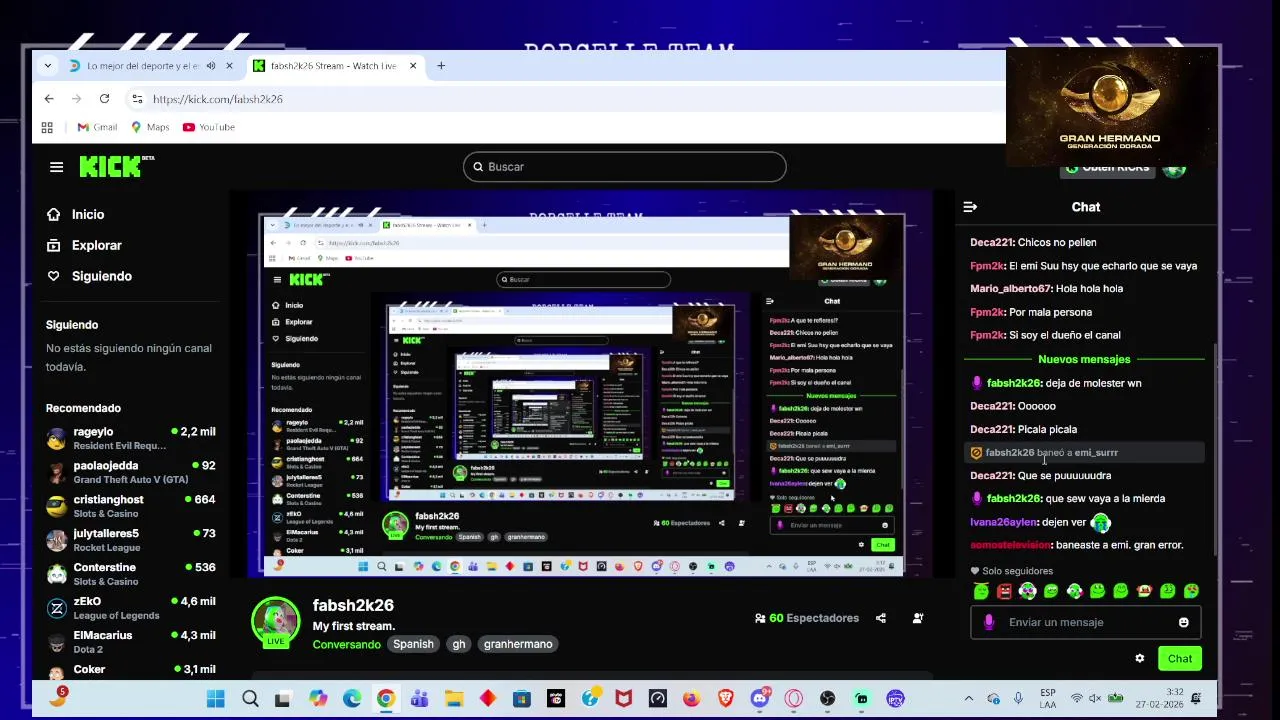Click the Enviar un mensaje field
This screenshot has height=720, width=1280.
(x=1086, y=622)
